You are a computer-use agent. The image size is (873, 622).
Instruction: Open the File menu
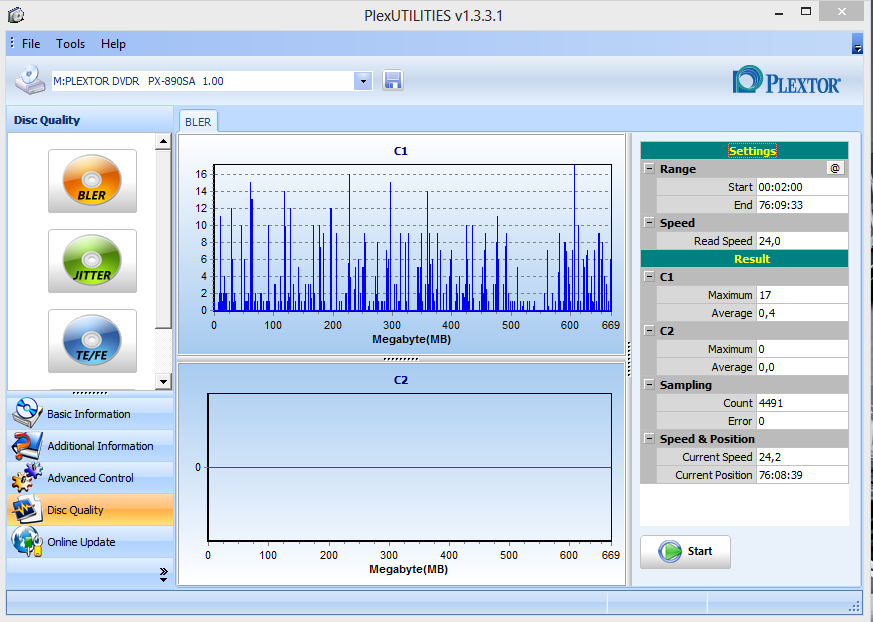tap(31, 43)
